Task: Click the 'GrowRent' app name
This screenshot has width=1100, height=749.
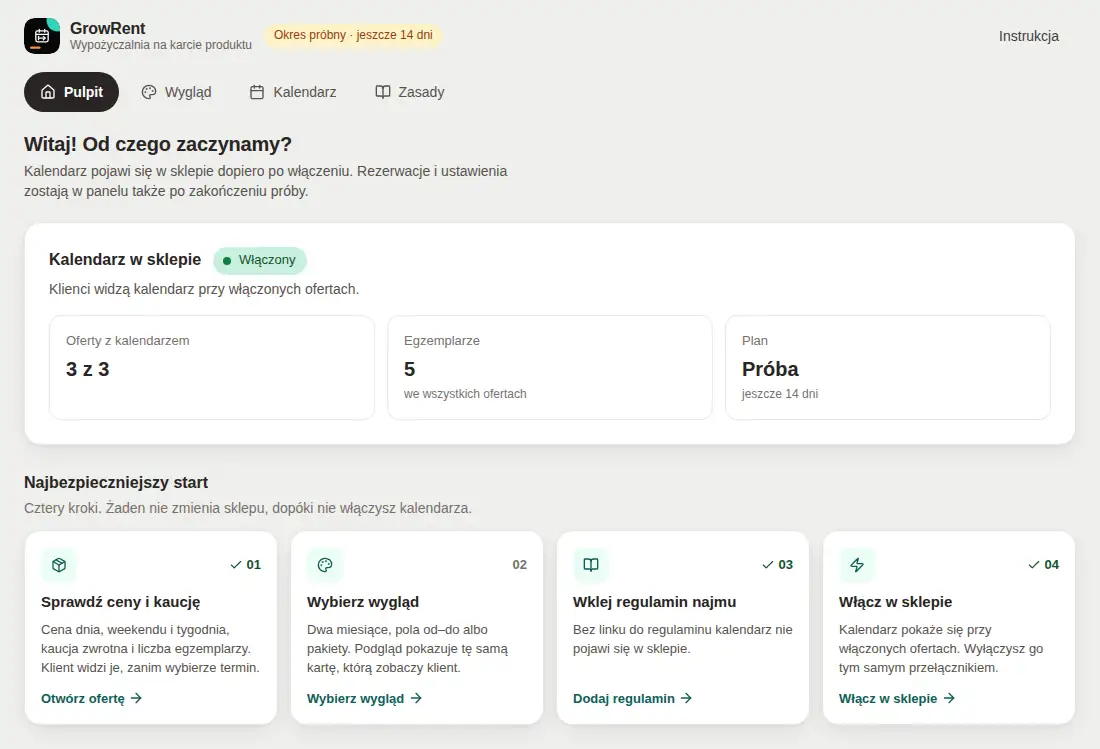Action: [x=107, y=28]
